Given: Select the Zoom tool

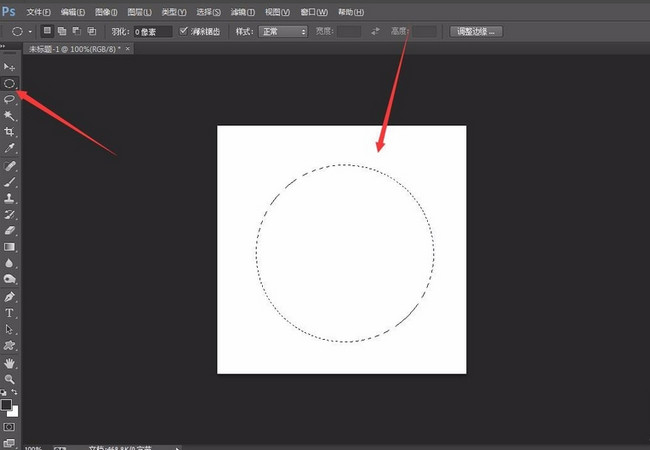Looking at the screenshot, I should (x=10, y=379).
